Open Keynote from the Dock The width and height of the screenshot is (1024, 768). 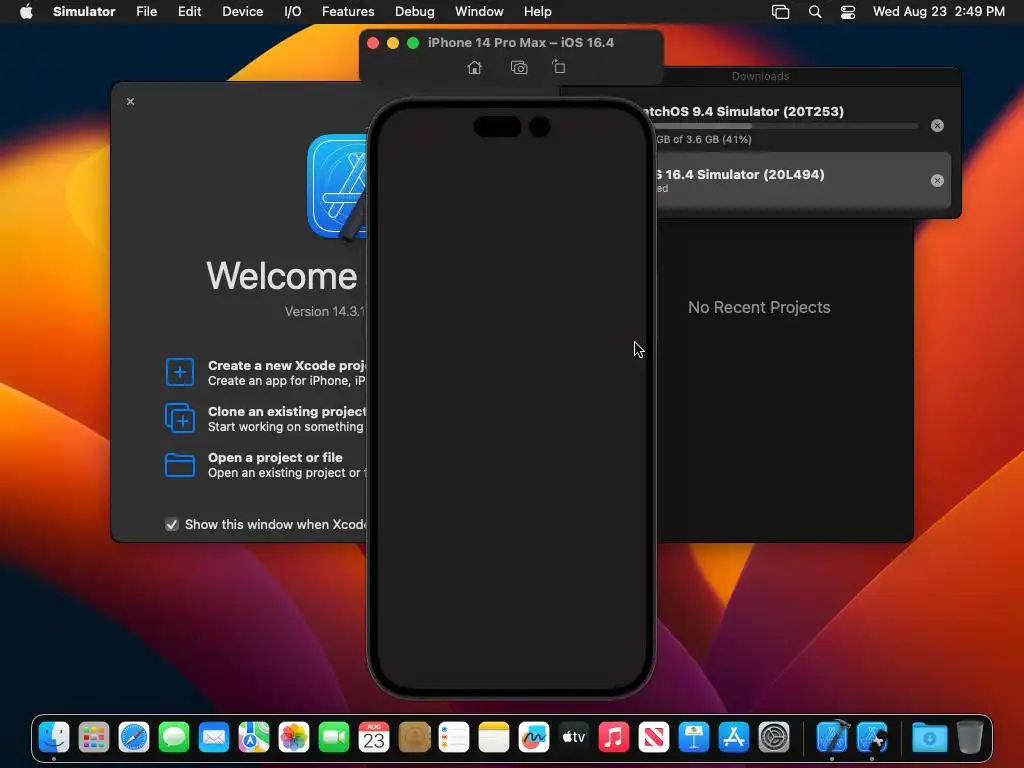694,737
